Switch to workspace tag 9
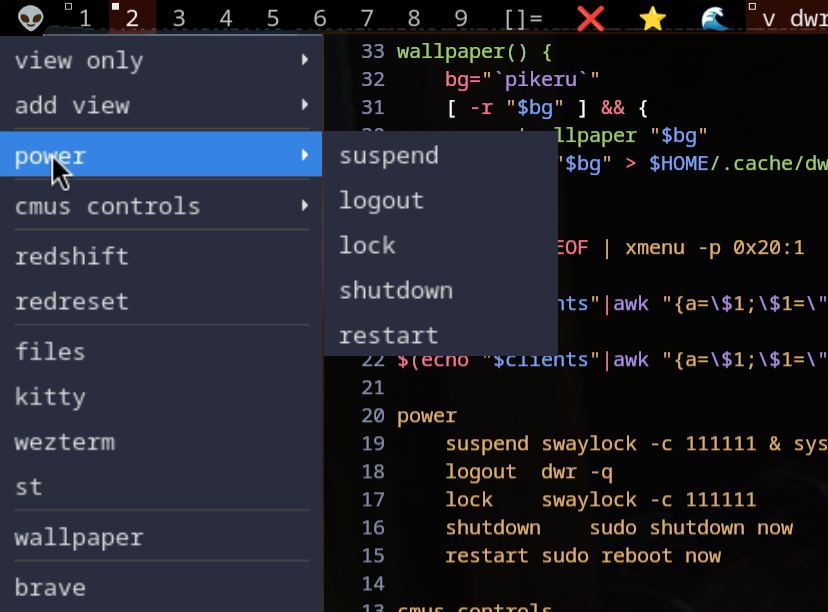Screen dimensions: 828x612 click(461, 18)
